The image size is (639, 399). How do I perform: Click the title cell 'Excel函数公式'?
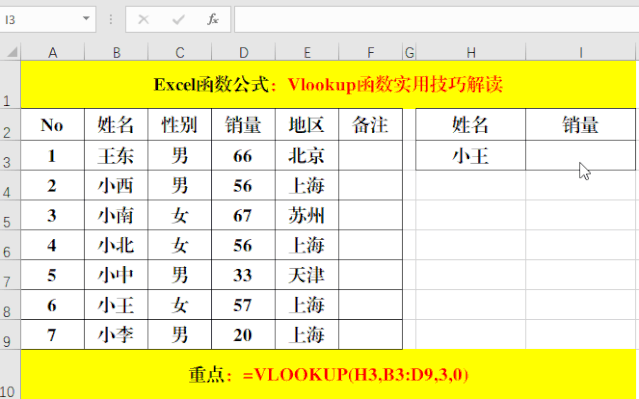(x=328, y=84)
